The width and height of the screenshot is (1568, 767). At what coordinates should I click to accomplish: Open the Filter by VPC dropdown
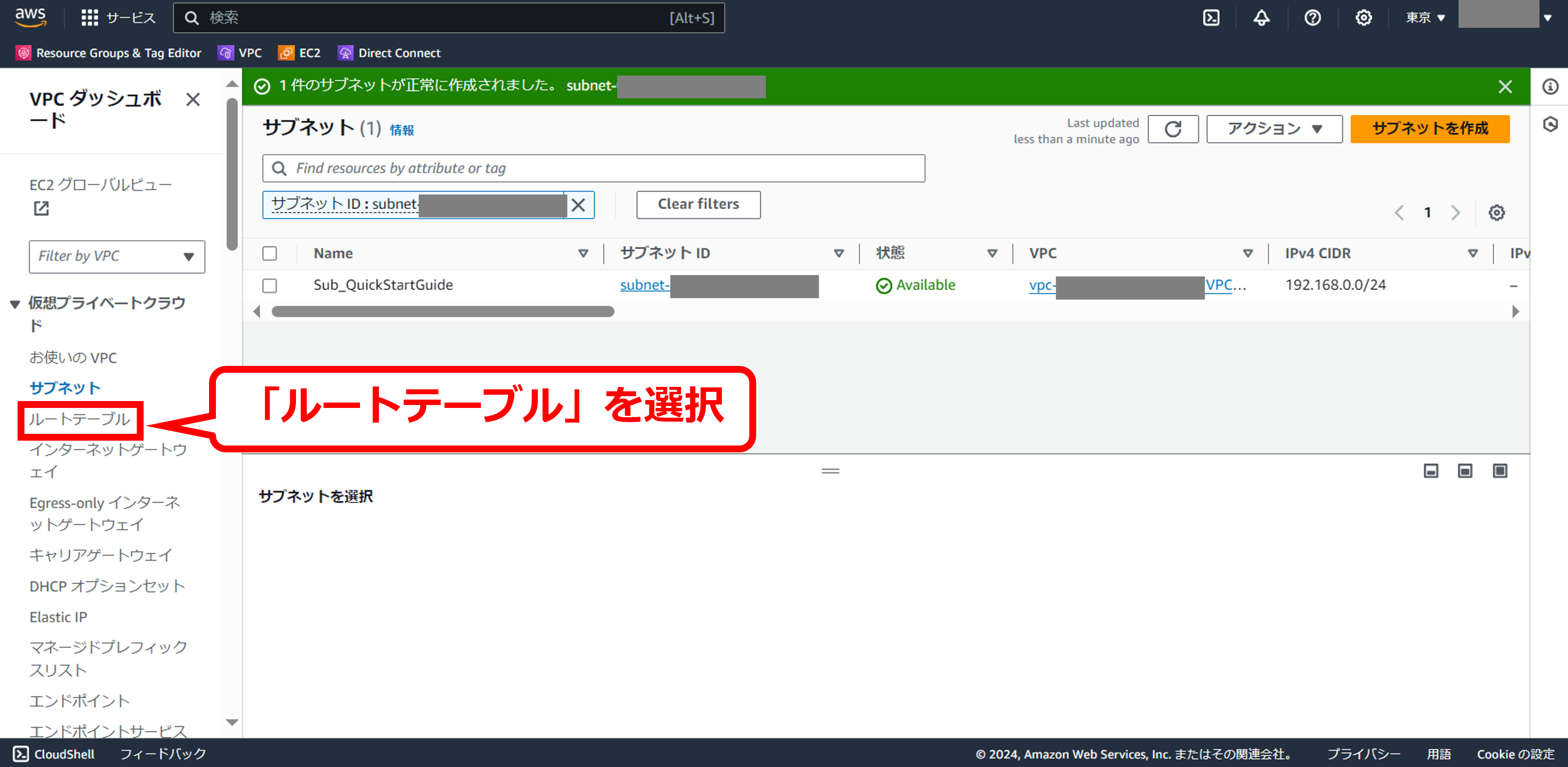[117, 256]
